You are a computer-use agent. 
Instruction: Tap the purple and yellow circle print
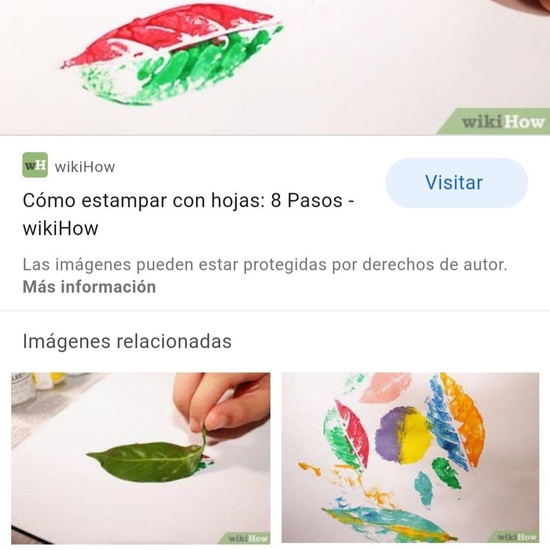[x=403, y=435]
